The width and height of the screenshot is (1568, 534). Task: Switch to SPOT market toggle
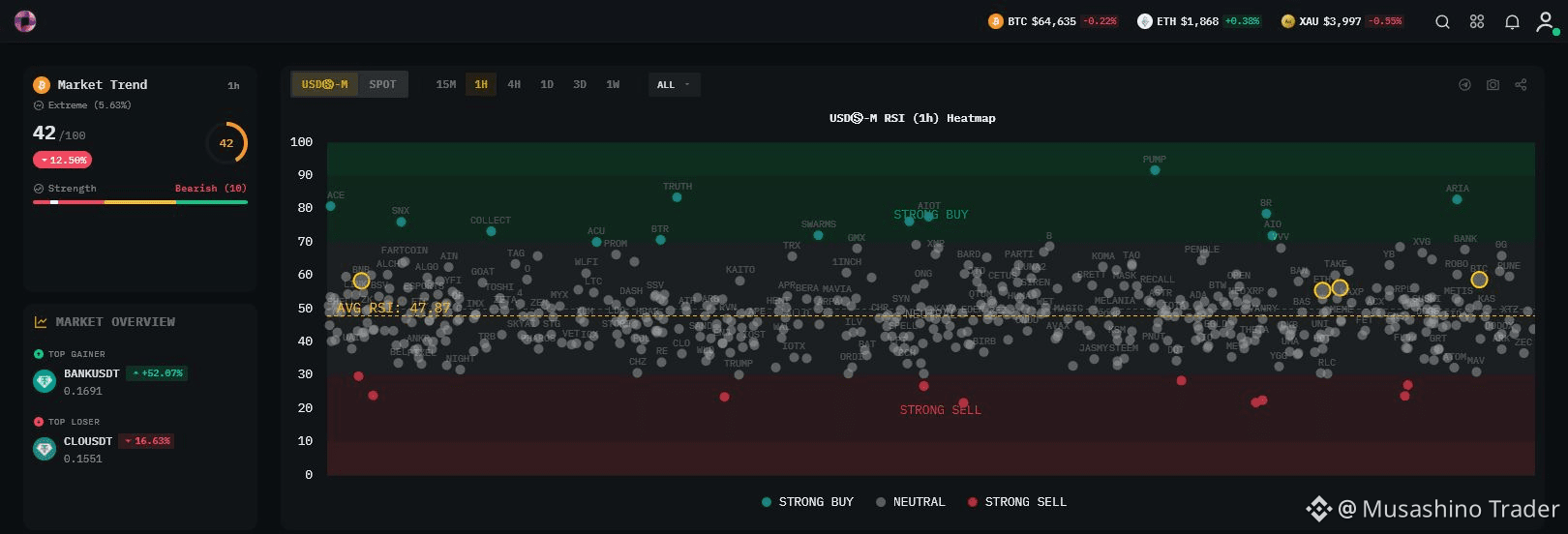382,84
